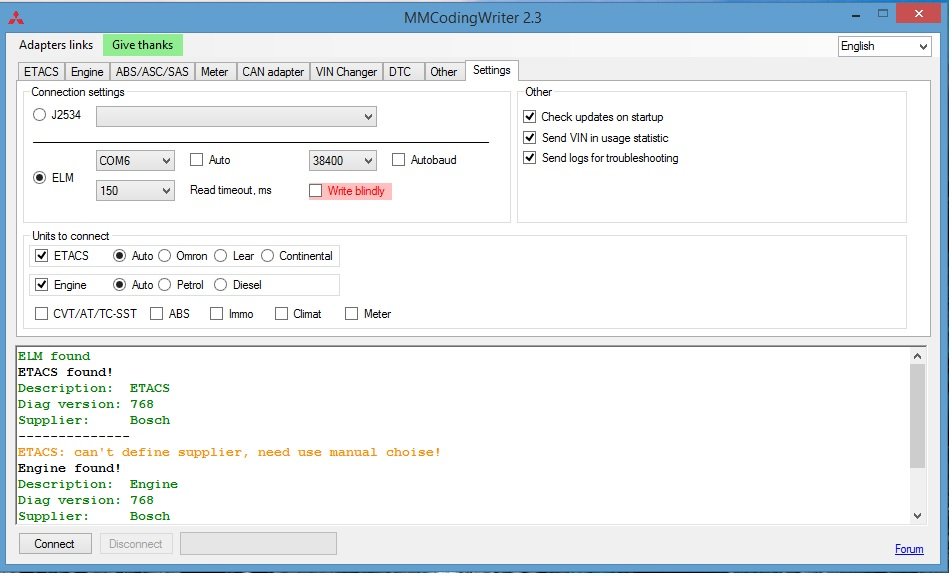Image resolution: width=952 pixels, height=576 pixels.
Task: Toggle the Engine unit checkbox
Action: [x=41, y=285]
